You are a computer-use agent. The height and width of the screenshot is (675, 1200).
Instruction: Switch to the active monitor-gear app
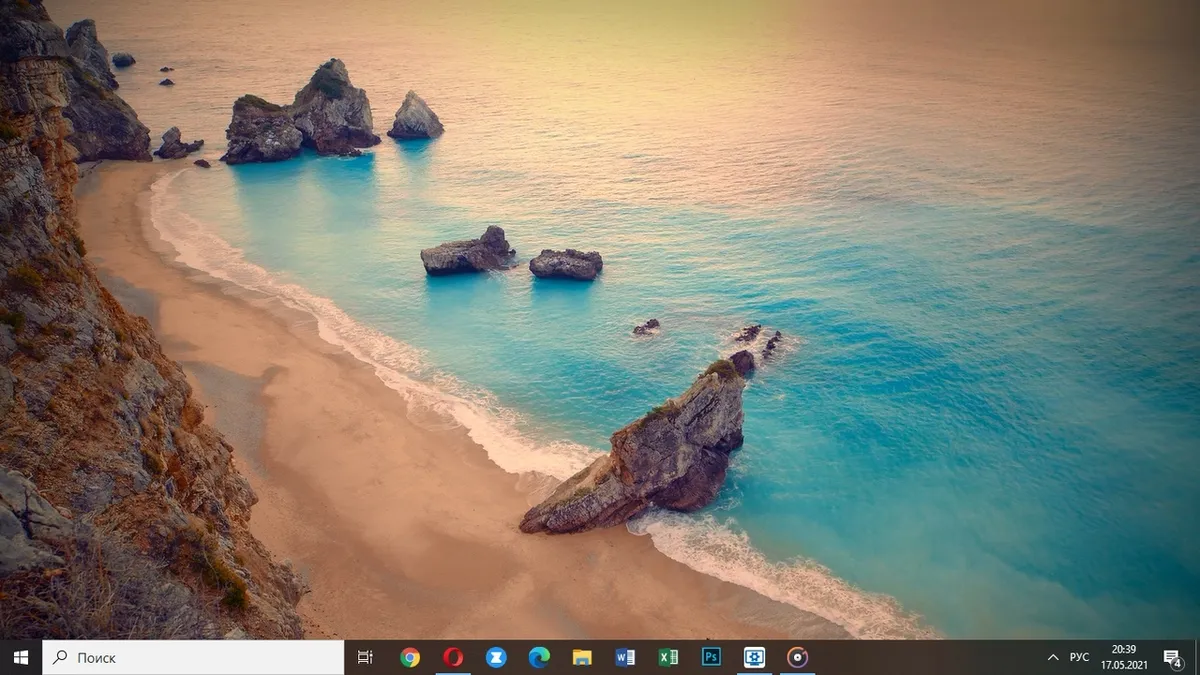754,657
